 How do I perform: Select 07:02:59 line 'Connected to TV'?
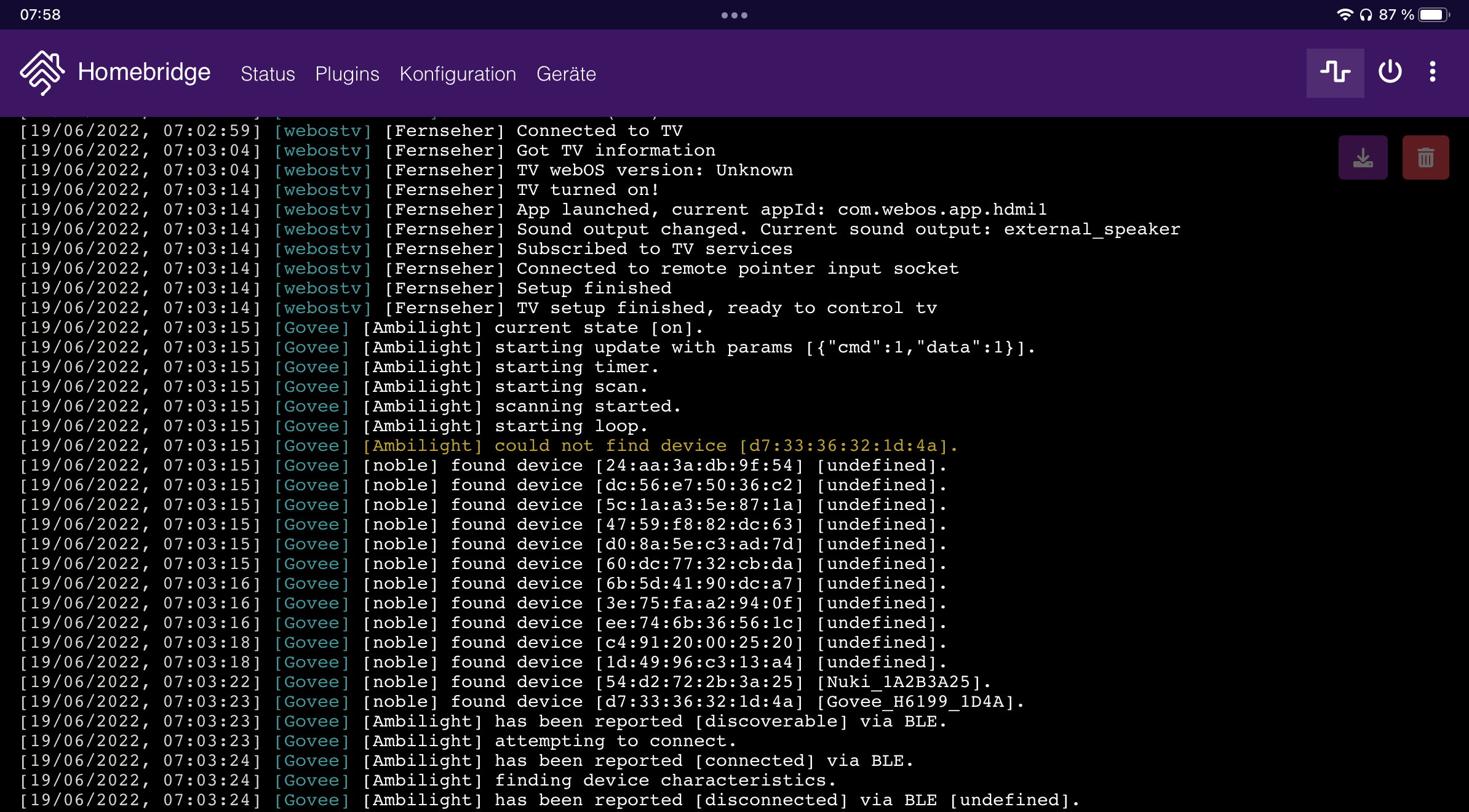(351, 131)
